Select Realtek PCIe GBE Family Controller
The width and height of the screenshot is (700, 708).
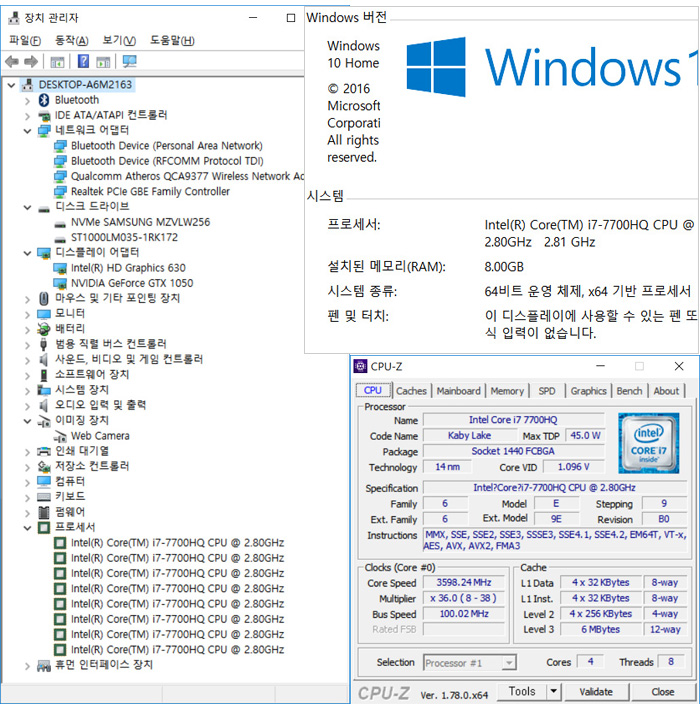coord(150,191)
